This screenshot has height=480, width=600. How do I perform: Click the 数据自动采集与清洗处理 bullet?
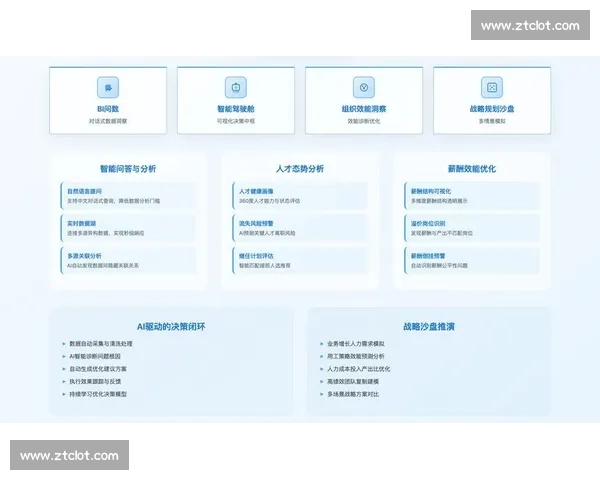[x=97, y=344]
